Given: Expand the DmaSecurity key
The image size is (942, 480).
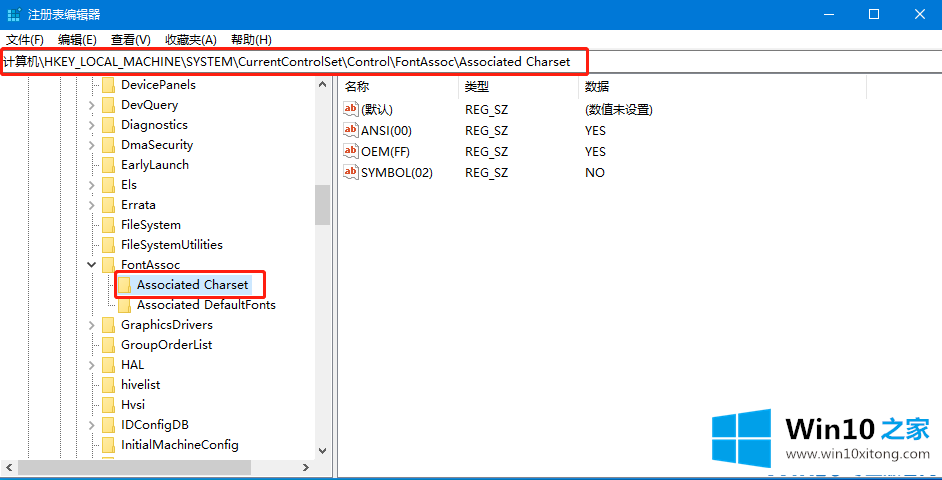Looking at the screenshot, I should pos(91,145).
